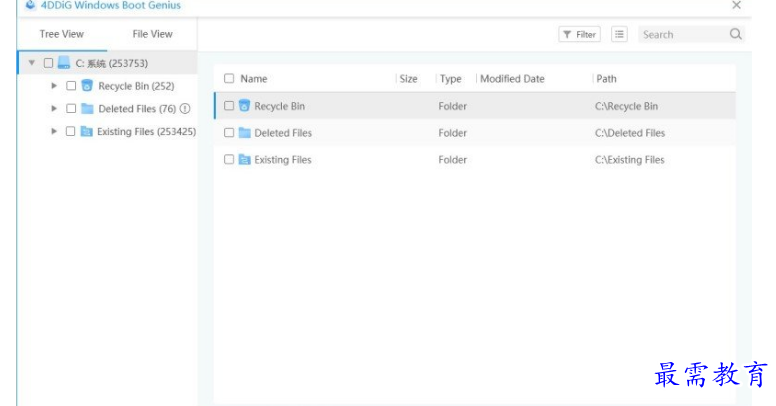Collapse the C: drive tree node
This screenshot has width=776, height=406.
pos(32,63)
